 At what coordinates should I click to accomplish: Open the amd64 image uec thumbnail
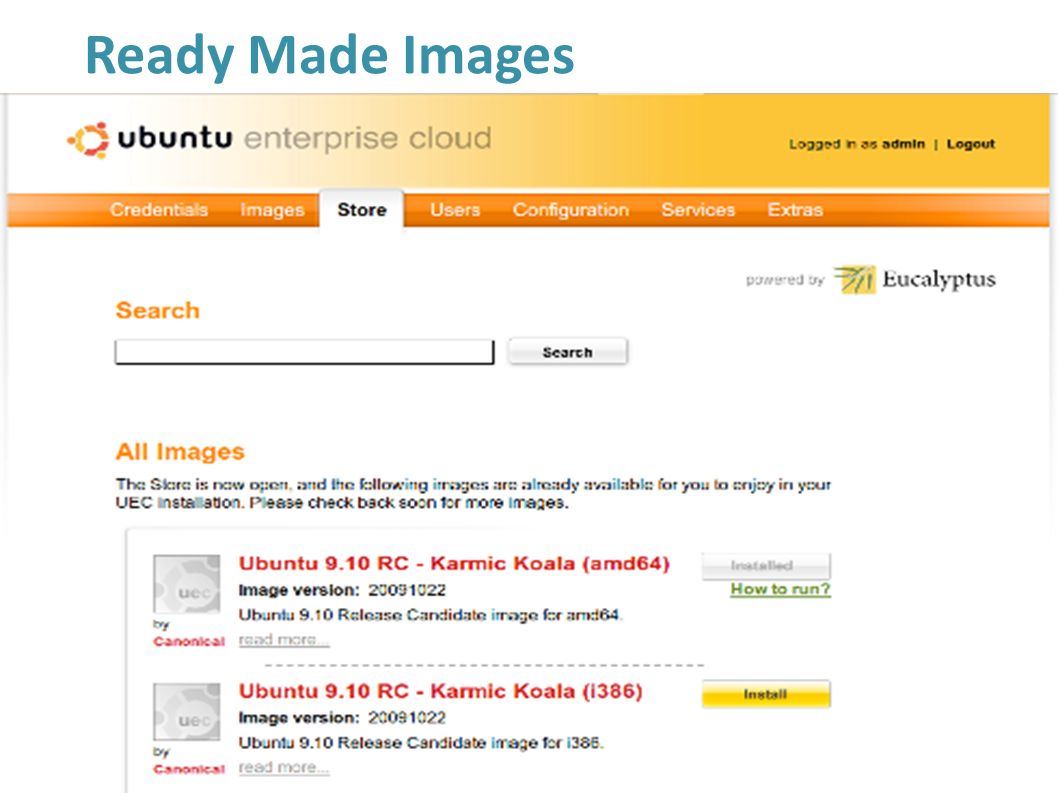pos(187,584)
